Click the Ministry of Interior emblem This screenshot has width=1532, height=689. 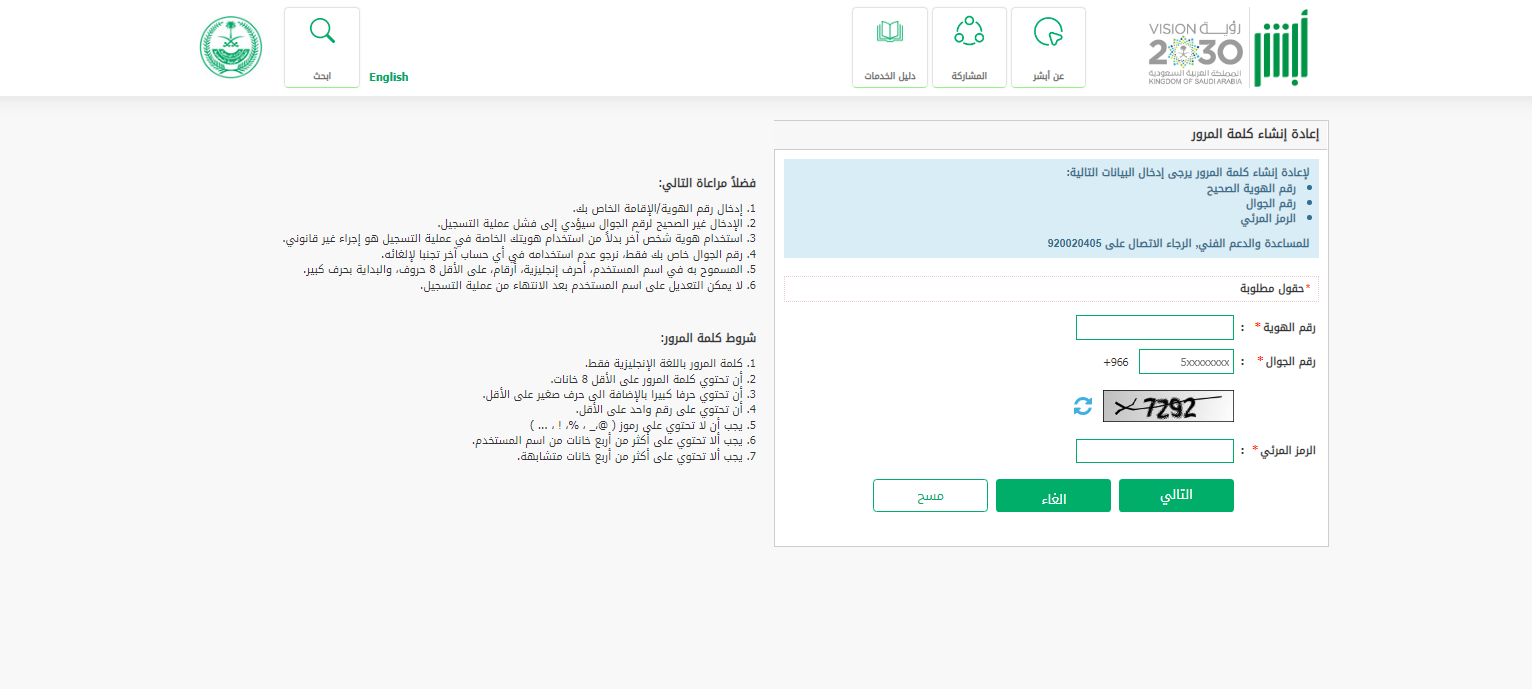[230, 48]
